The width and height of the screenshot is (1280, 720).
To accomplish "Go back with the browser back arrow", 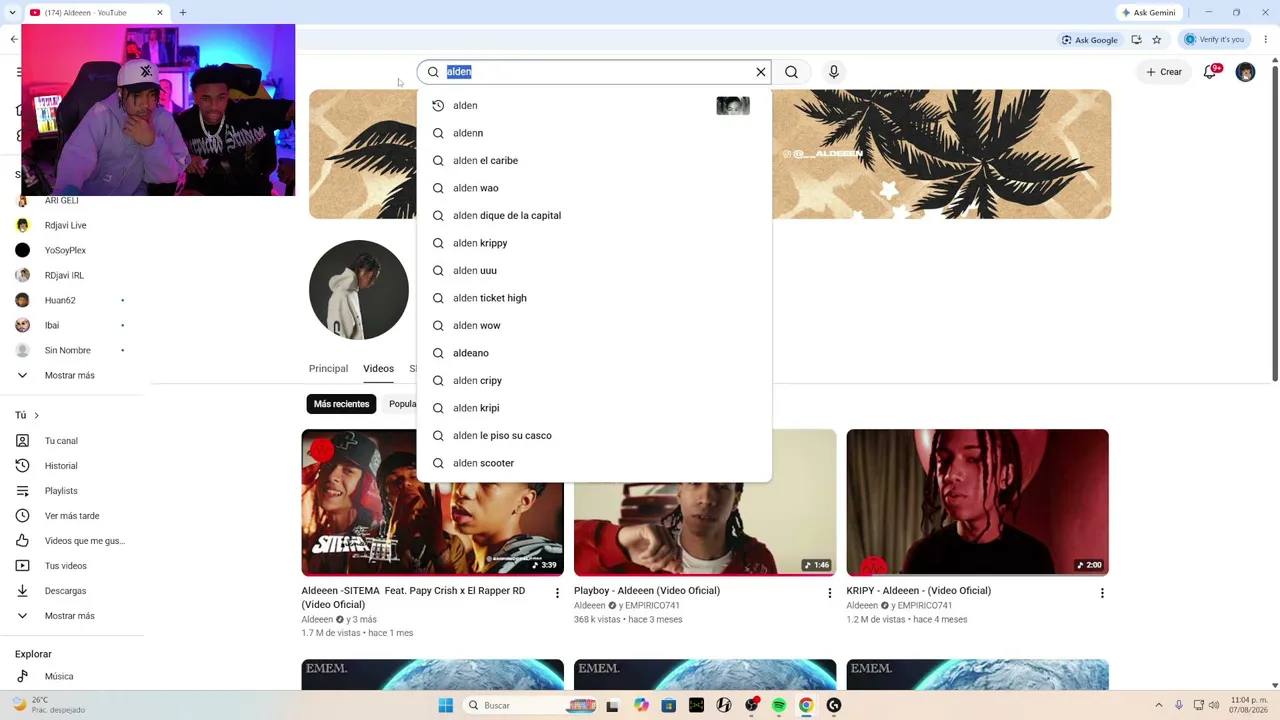I will coord(14,40).
